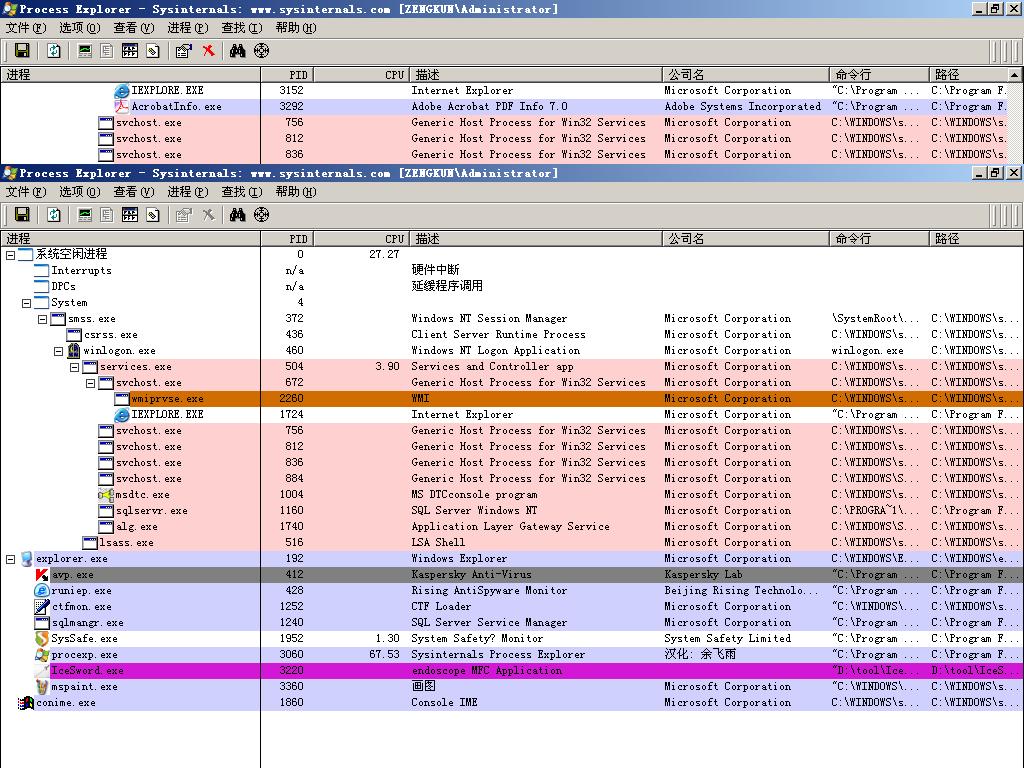The height and width of the screenshot is (768, 1024).
Task: Open the 帮助(H) menu in the lower window
Action: 295,192
